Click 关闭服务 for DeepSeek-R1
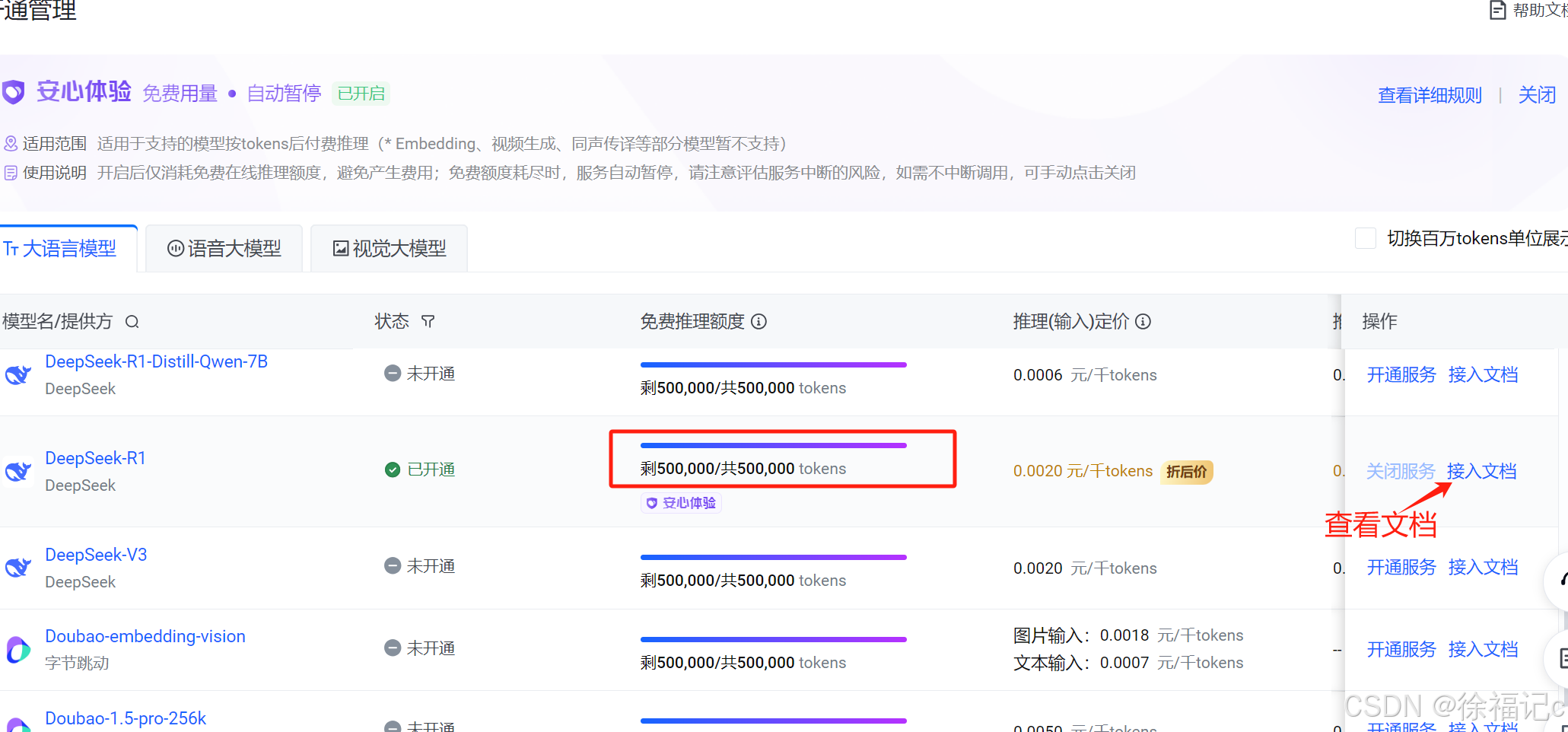 click(x=1401, y=471)
